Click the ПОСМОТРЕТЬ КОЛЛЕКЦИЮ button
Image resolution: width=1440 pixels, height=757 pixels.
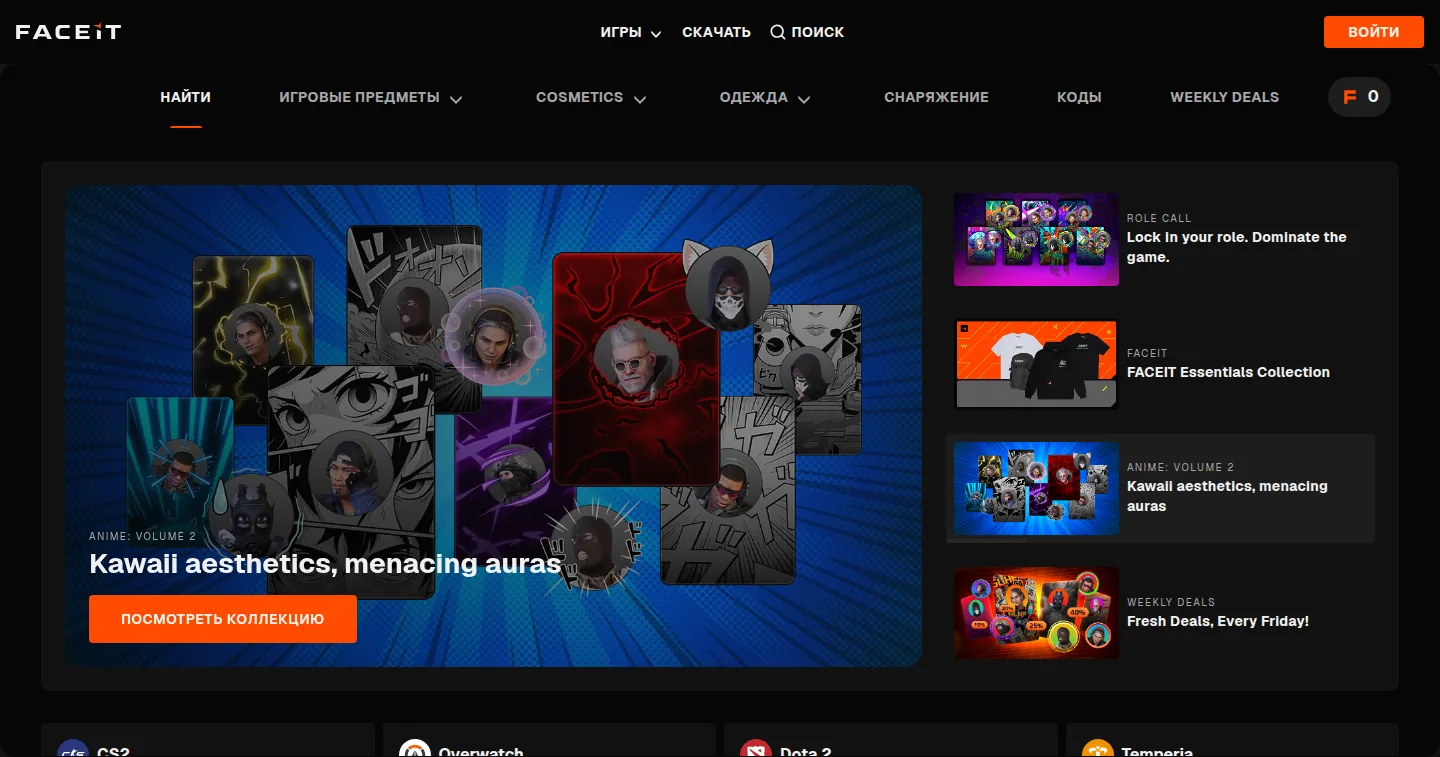click(x=223, y=619)
